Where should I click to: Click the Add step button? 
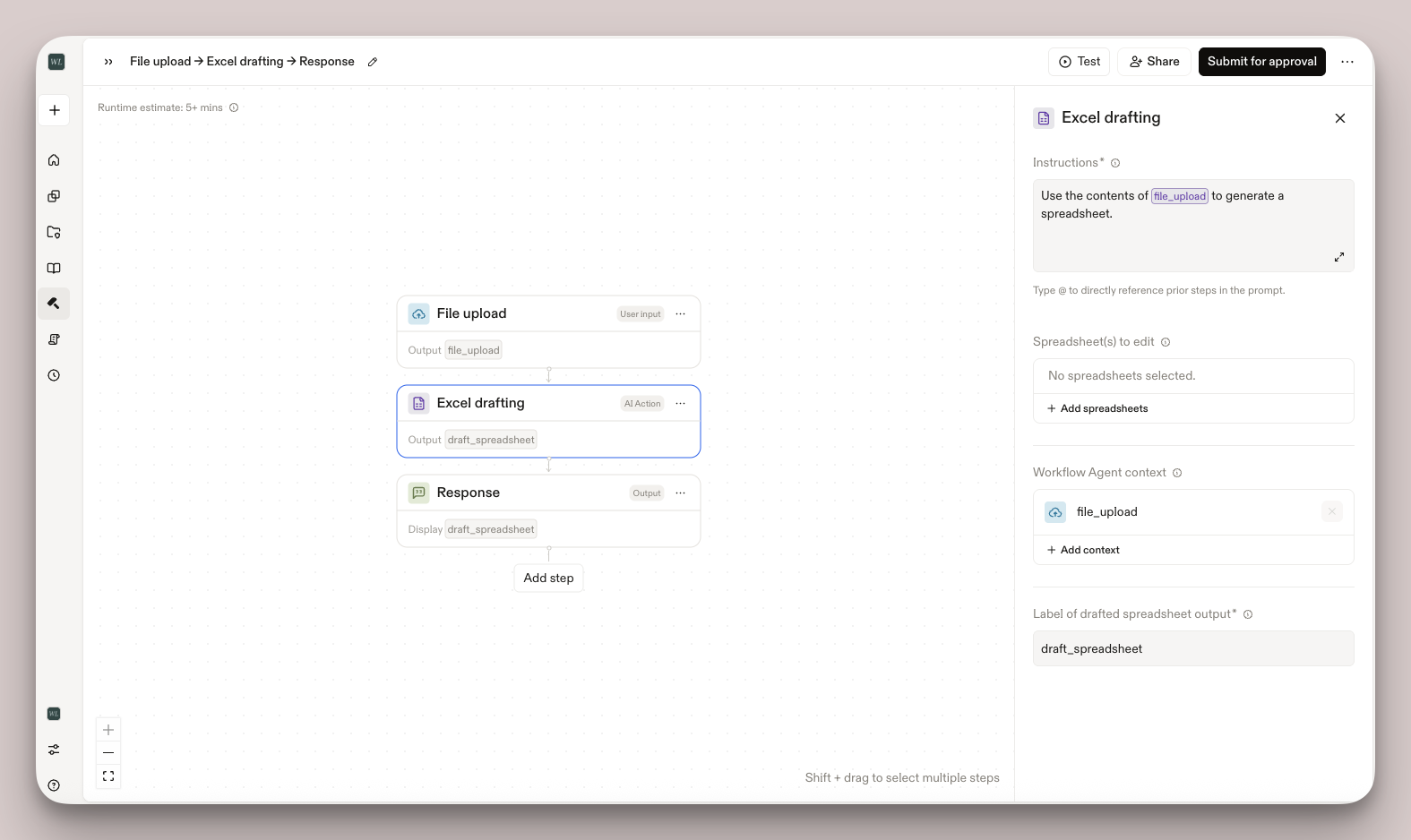(x=548, y=578)
